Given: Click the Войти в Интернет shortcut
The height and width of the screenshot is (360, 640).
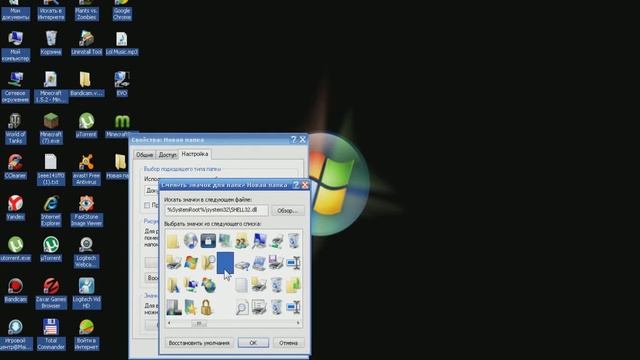Looking at the screenshot, I should click(86, 334).
